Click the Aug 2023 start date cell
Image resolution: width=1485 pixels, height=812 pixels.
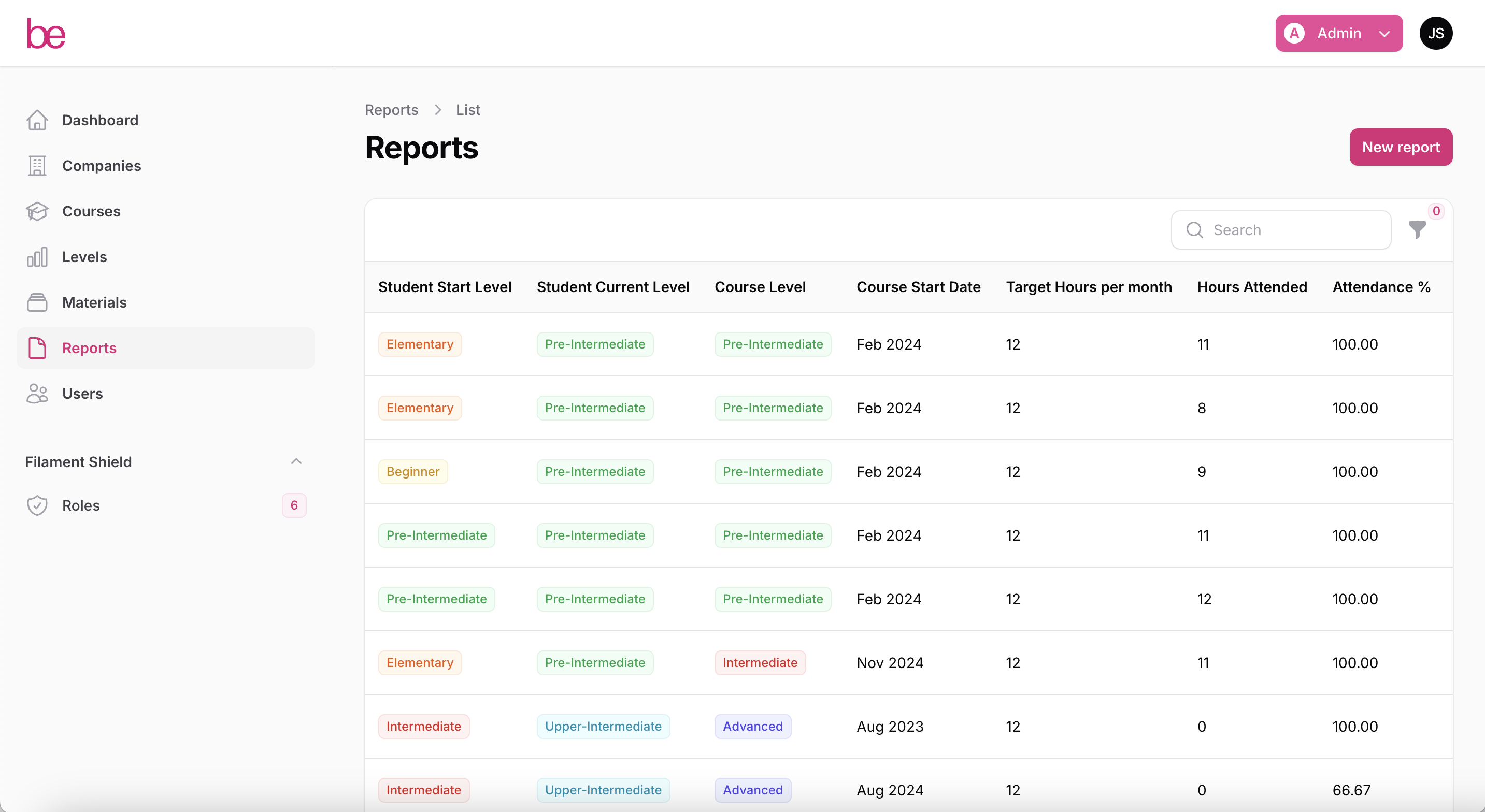[x=890, y=726]
